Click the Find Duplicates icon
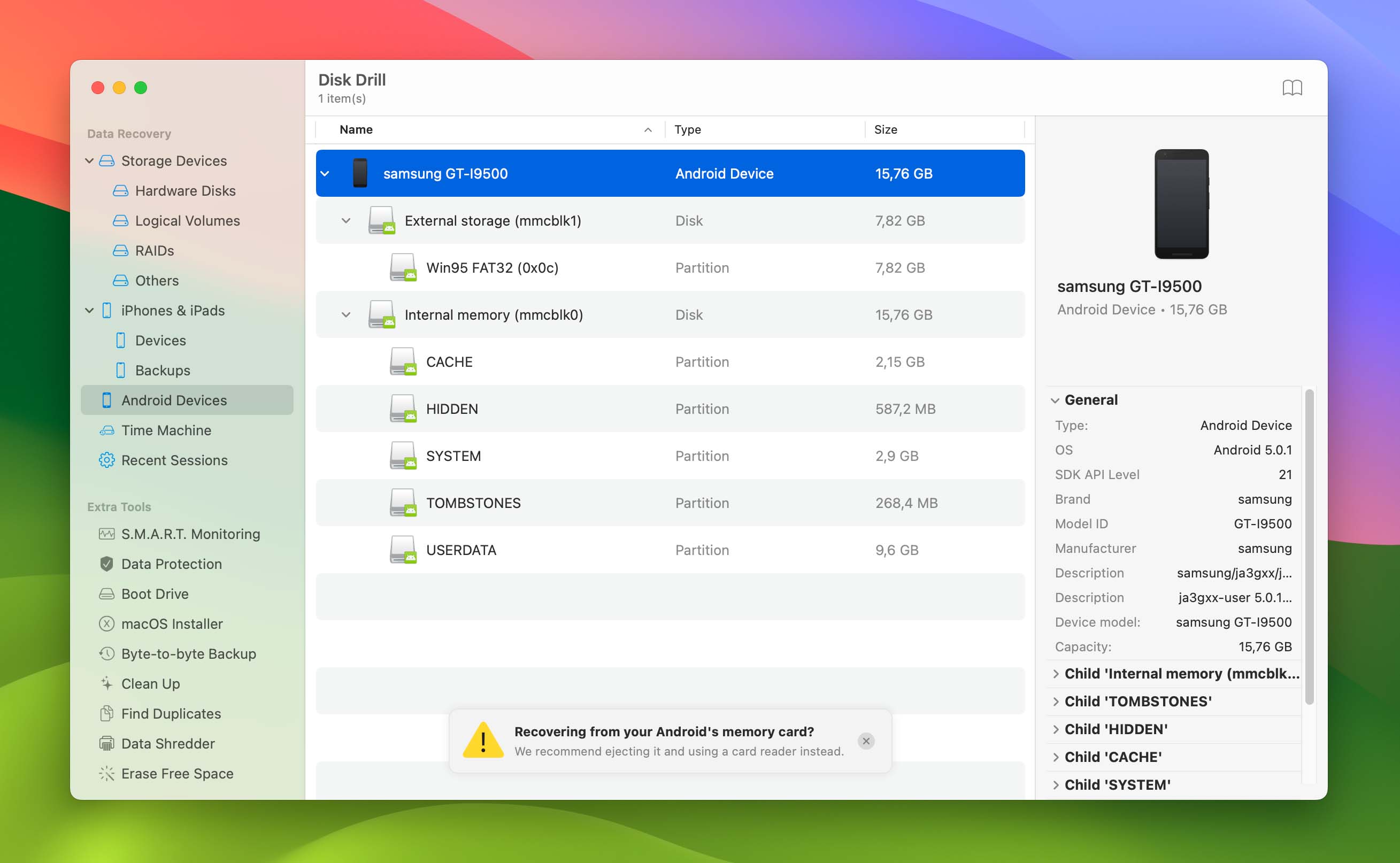This screenshot has width=1400, height=863. (107, 713)
